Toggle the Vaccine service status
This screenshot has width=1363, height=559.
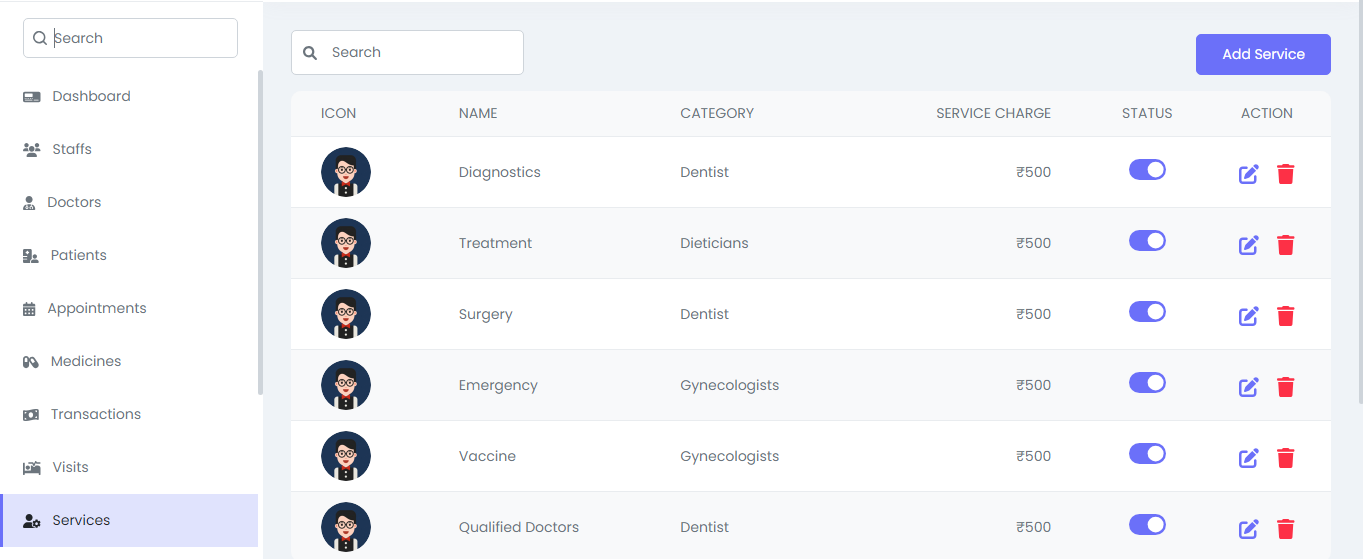[x=1147, y=454]
